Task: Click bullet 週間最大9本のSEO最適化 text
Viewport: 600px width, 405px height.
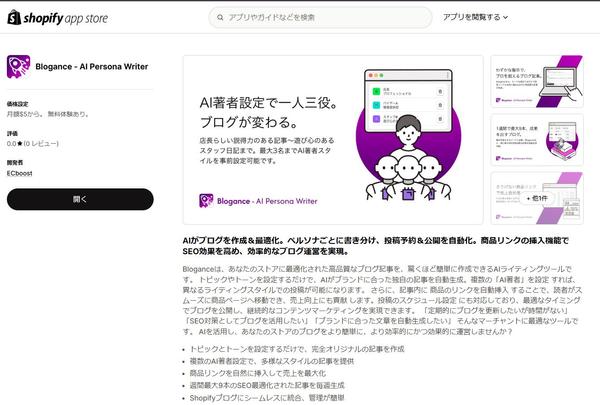Action: 267,385
